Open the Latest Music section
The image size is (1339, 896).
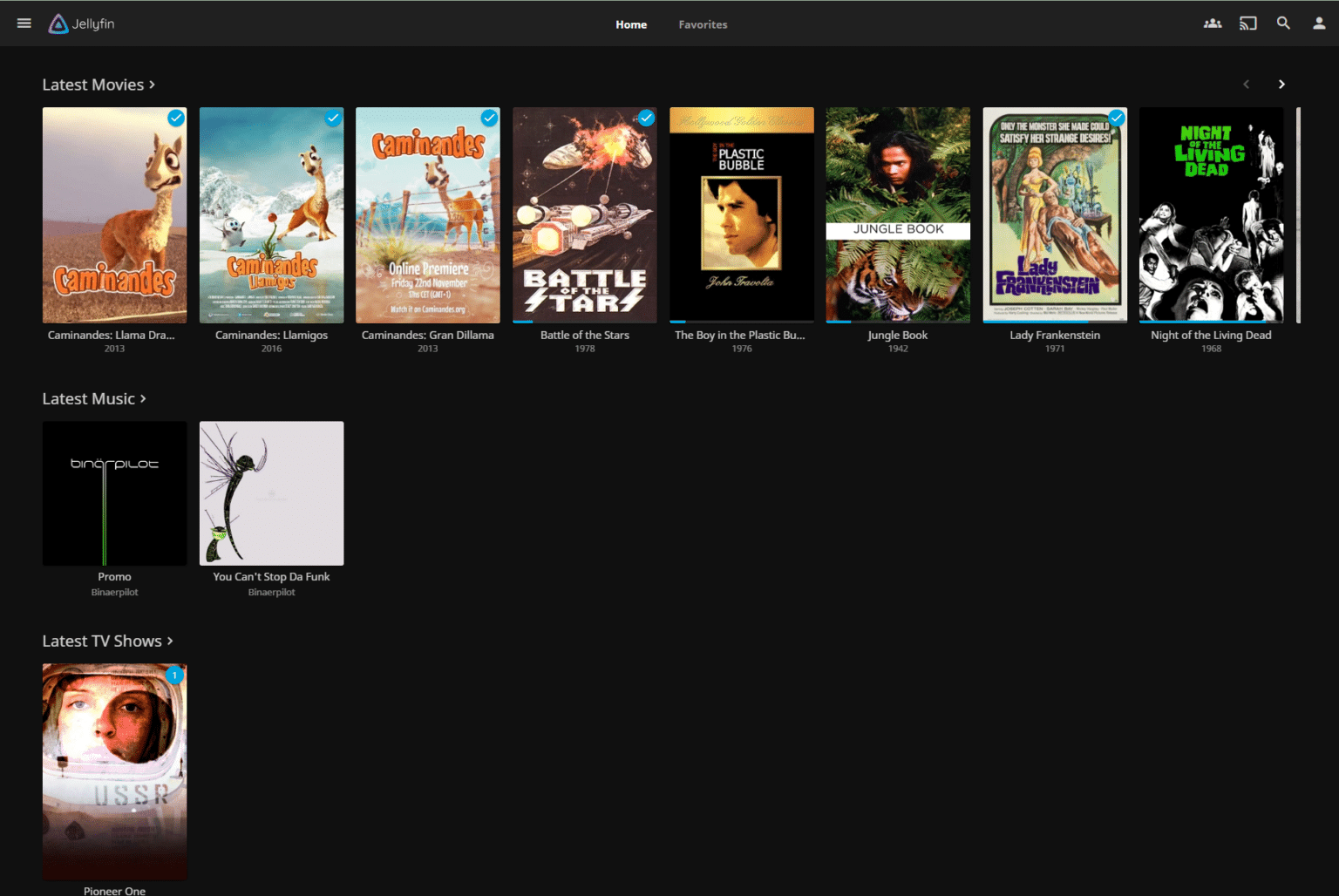coord(94,398)
